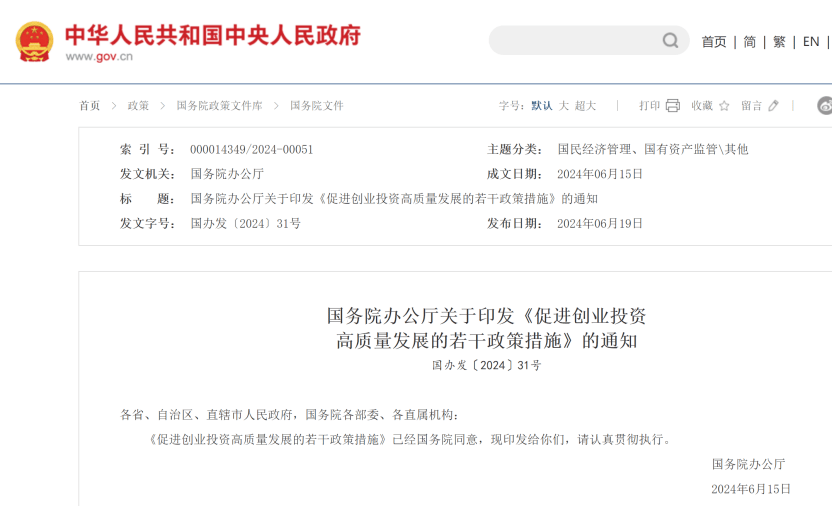
Task: Go to 首页 in top navigation
Action: point(714,41)
